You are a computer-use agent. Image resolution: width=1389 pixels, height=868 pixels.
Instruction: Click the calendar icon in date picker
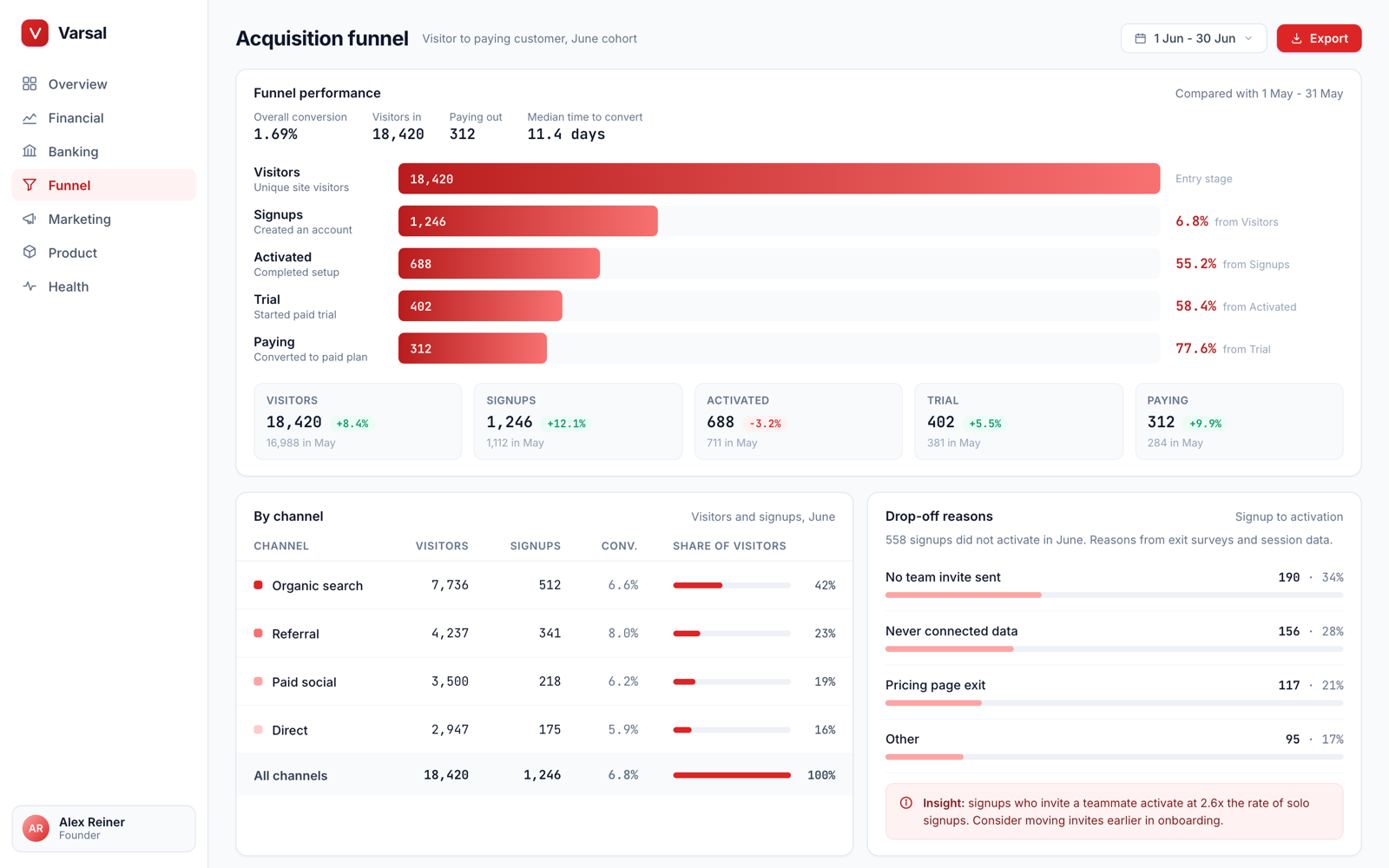tap(1141, 38)
